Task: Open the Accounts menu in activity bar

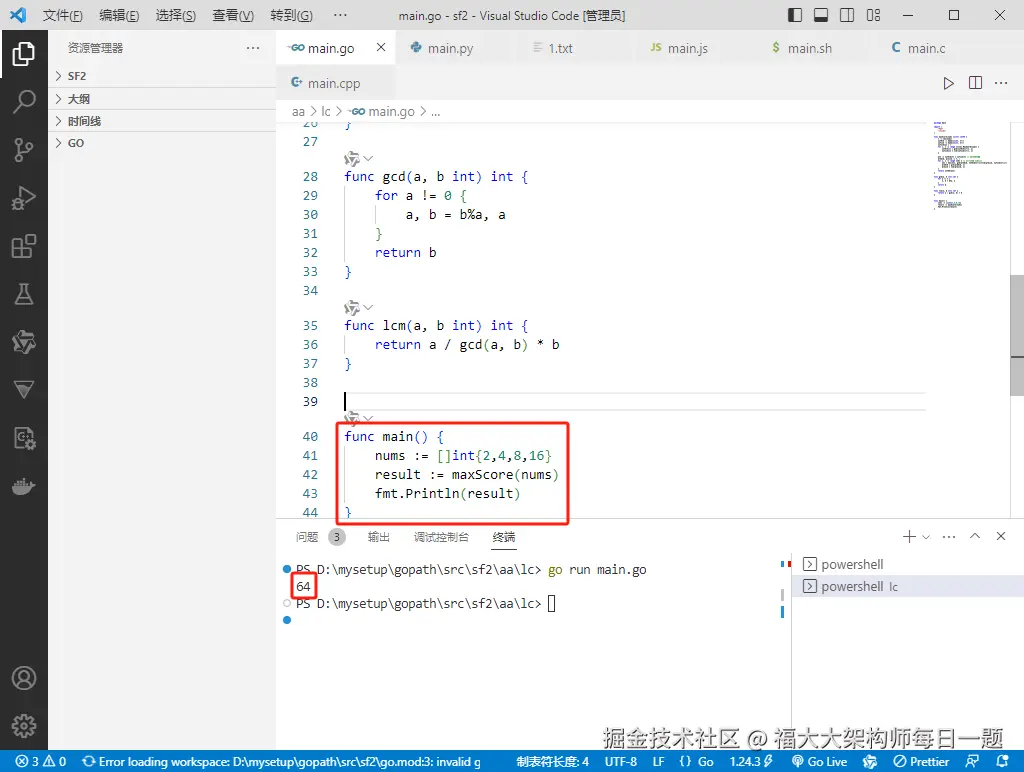Action: click(x=24, y=678)
